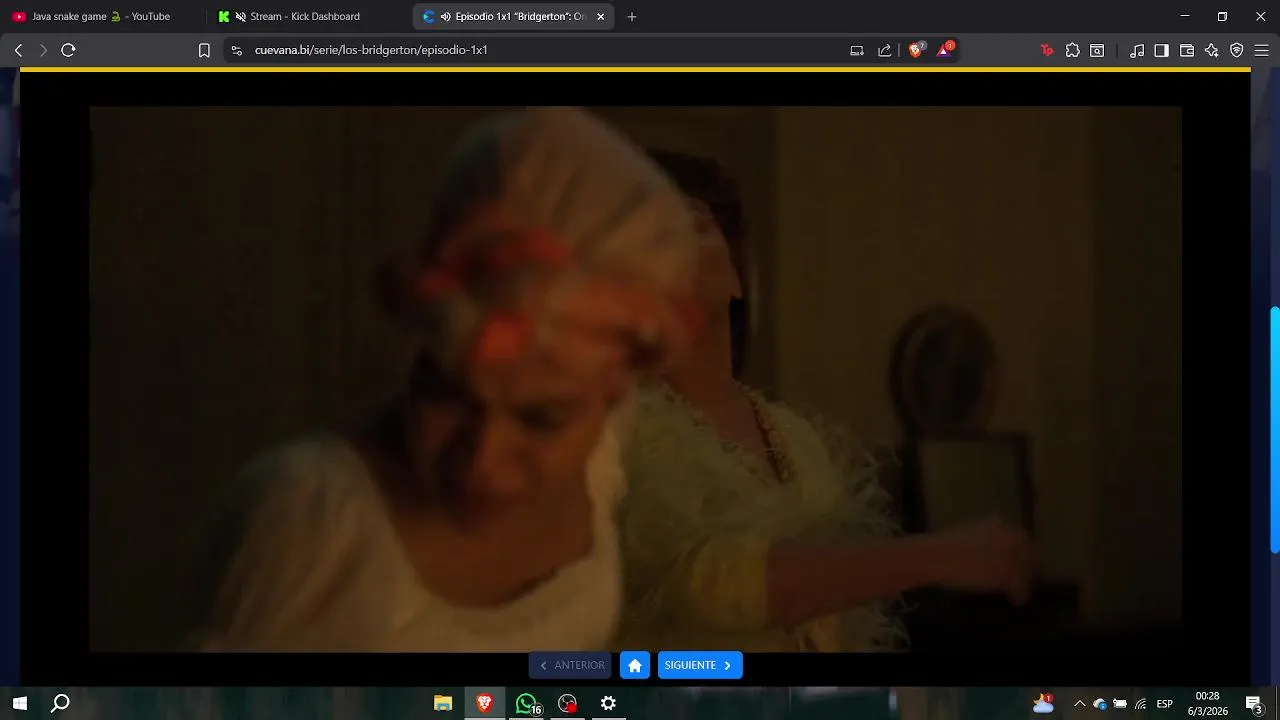Open Brave Playlist music icon
The height and width of the screenshot is (720, 1280).
coord(1137,50)
